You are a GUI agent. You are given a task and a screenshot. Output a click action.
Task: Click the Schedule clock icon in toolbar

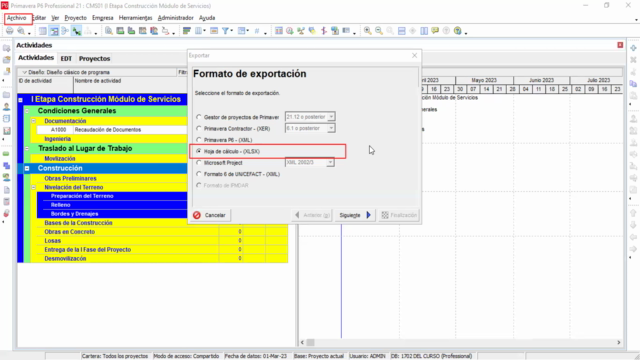pos(290,31)
